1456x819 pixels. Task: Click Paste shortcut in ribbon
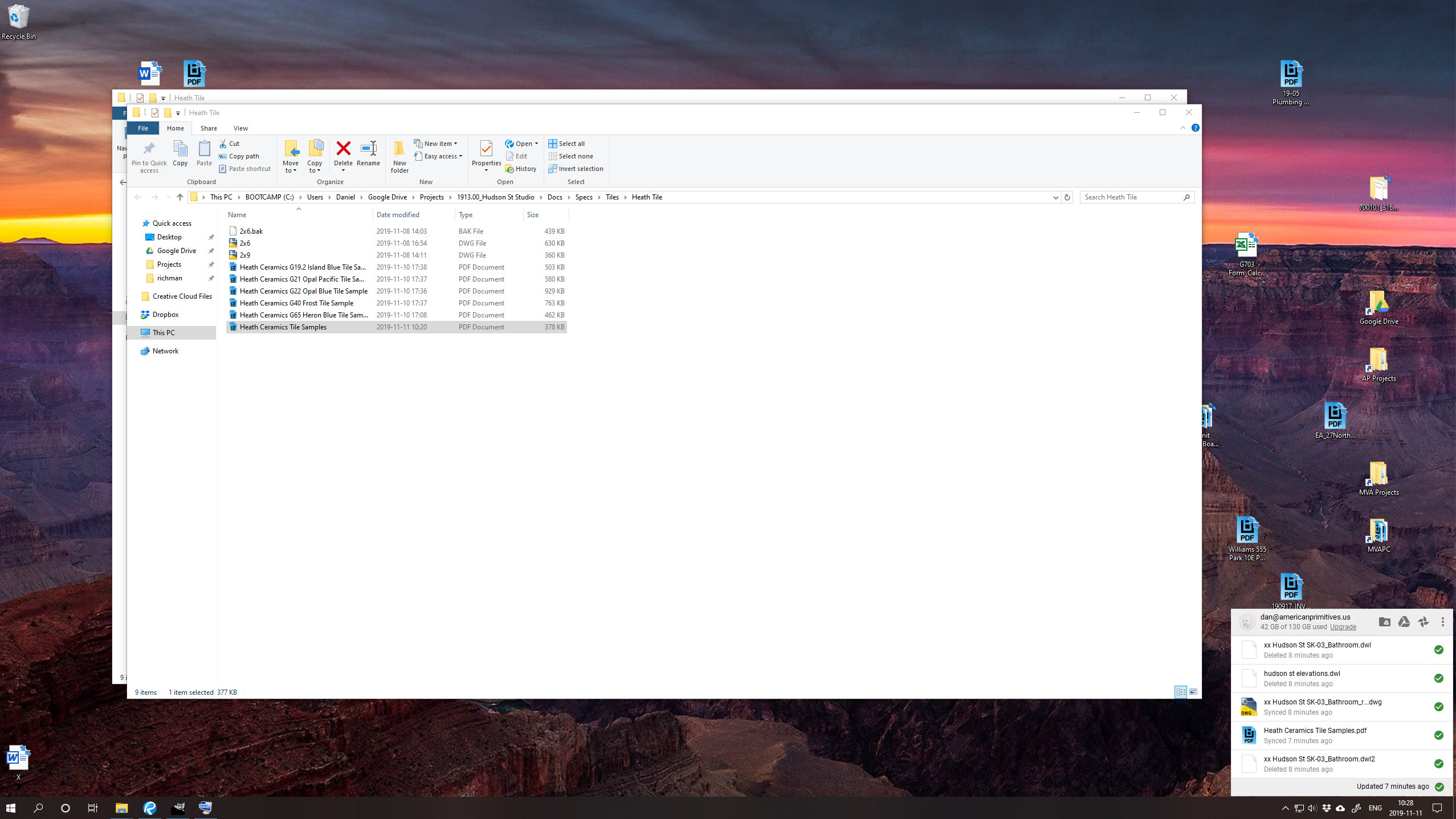(x=245, y=169)
